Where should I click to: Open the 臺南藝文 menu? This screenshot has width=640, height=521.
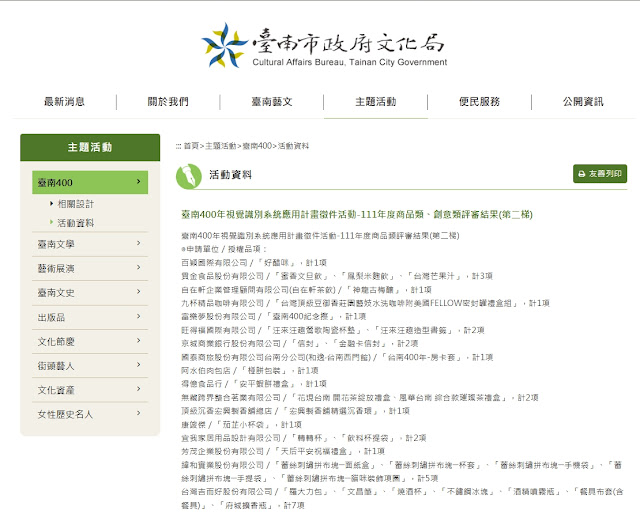click(272, 102)
